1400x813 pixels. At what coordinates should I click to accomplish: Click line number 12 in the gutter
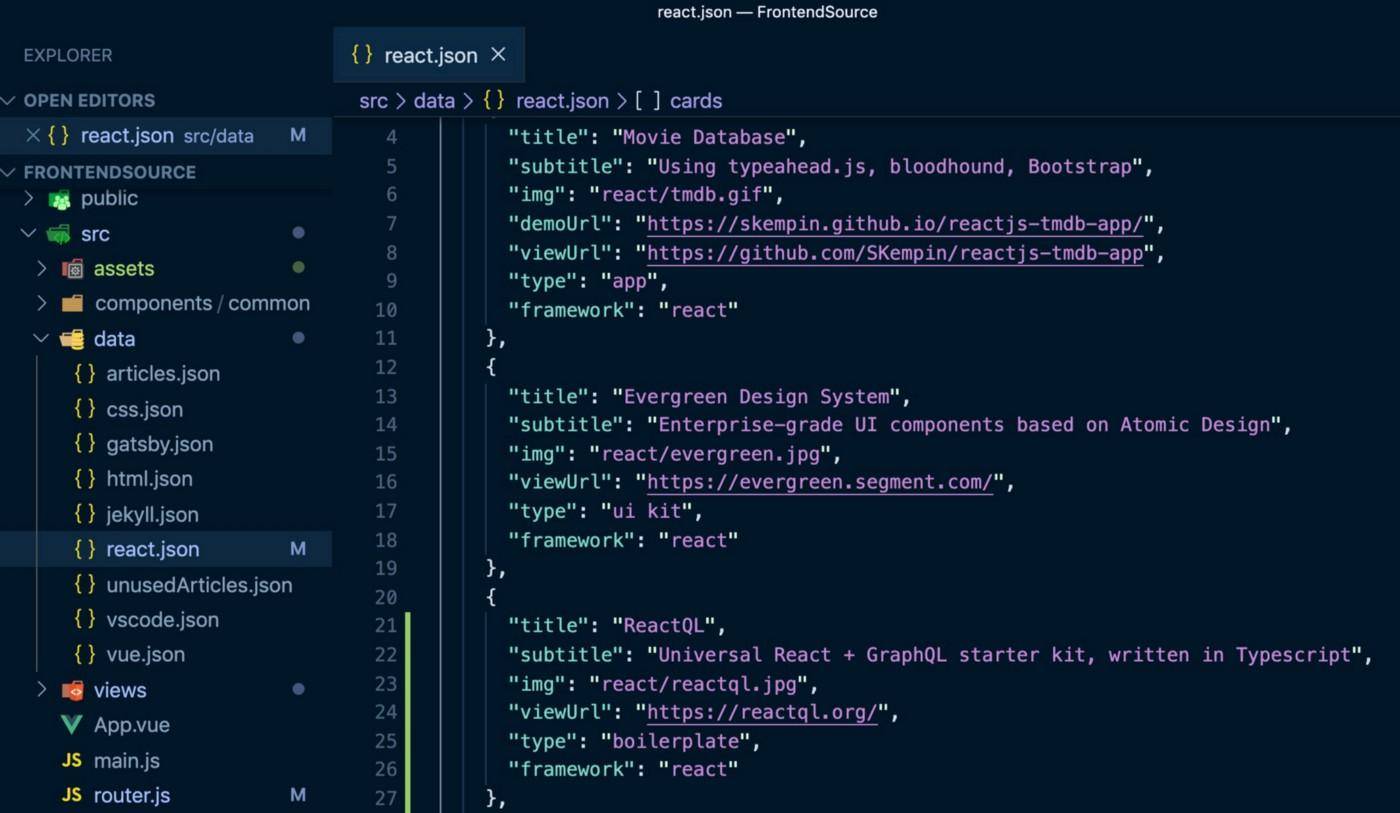point(385,367)
